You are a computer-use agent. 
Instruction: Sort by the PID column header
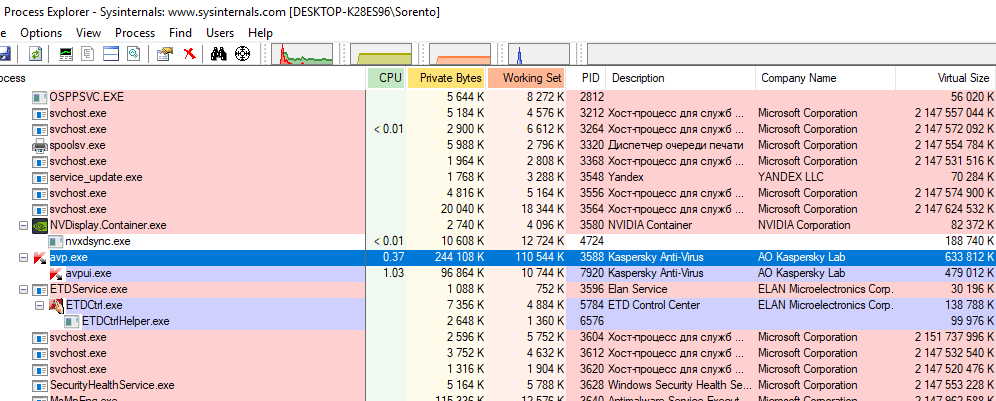click(586, 78)
